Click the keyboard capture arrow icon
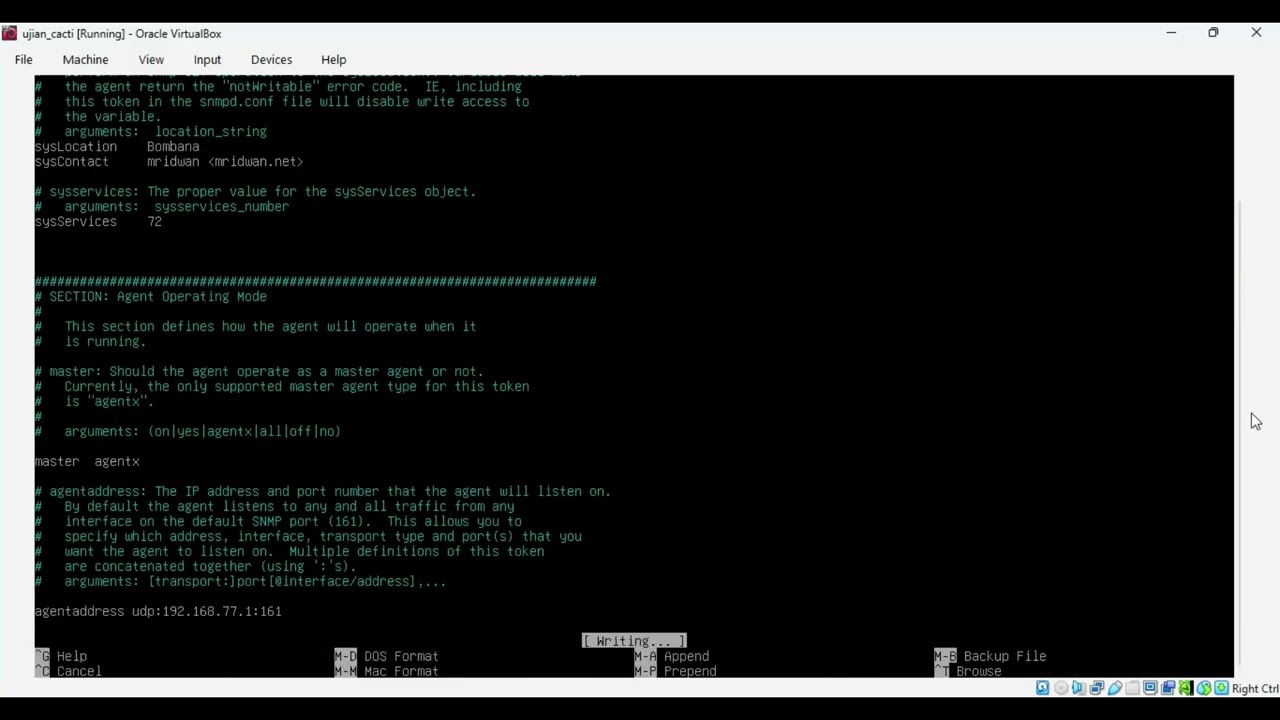Image resolution: width=1280 pixels, height=720 pixels. (1222, 688)
